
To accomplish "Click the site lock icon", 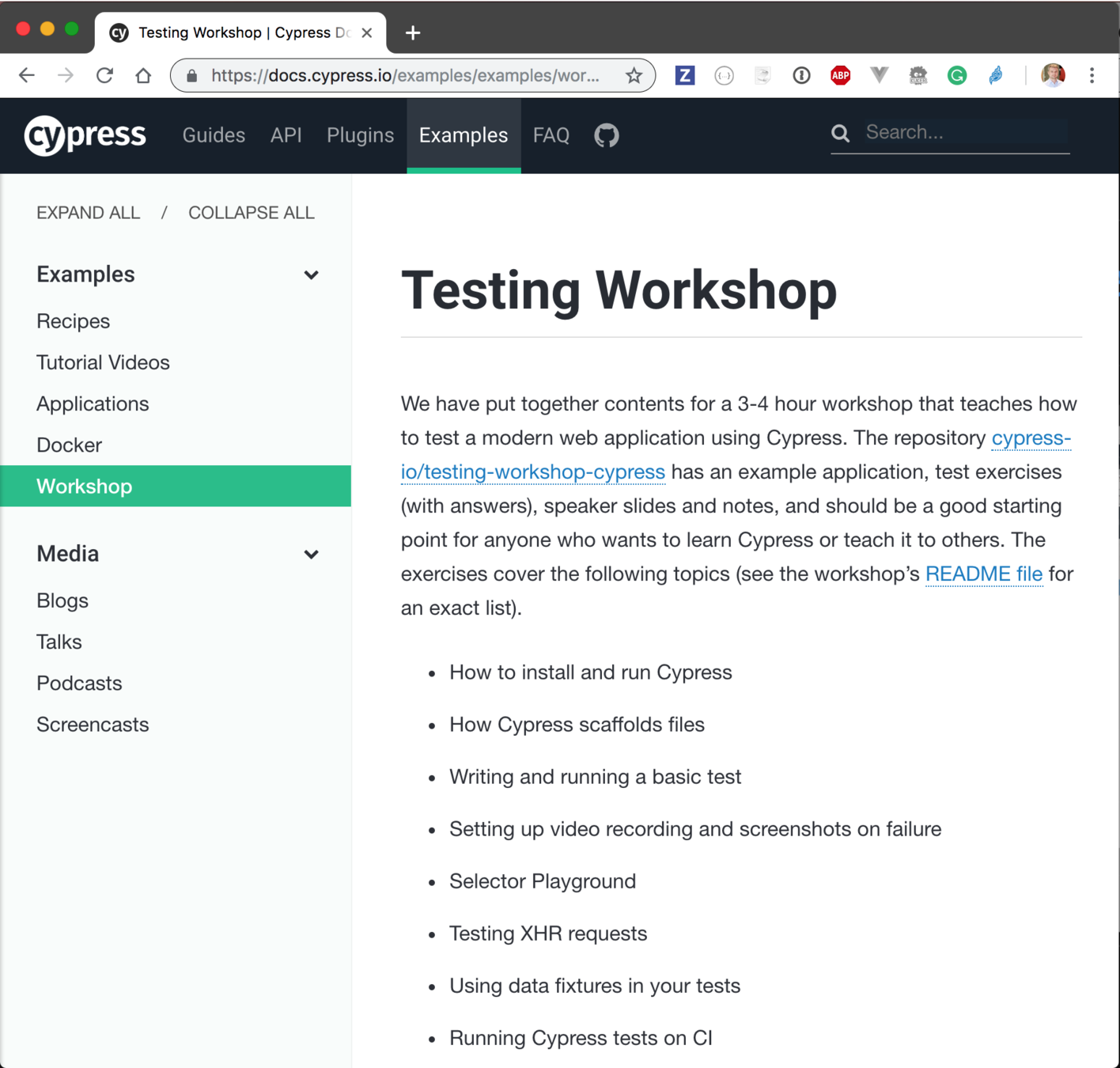I will [191, 76].
